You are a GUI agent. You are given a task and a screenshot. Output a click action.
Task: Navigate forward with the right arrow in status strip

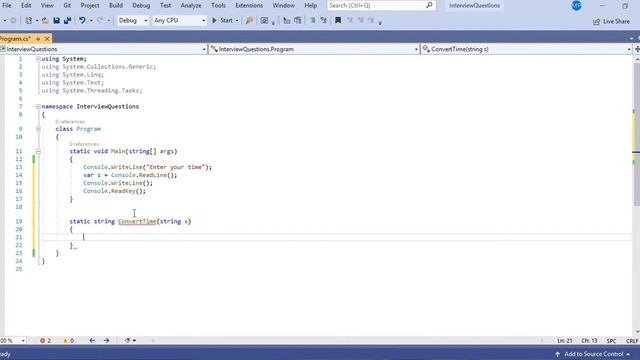click(x=106, y=340)
